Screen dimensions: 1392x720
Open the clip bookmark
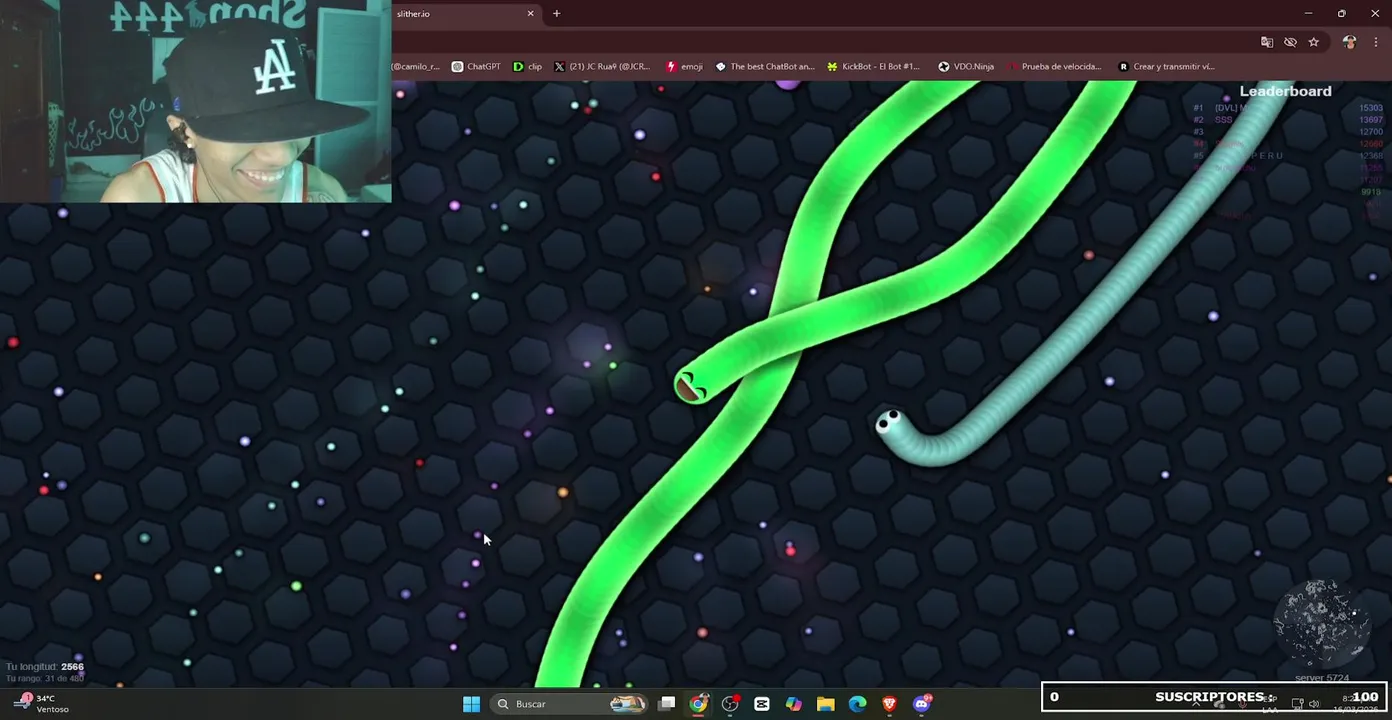tap(527, 67)
